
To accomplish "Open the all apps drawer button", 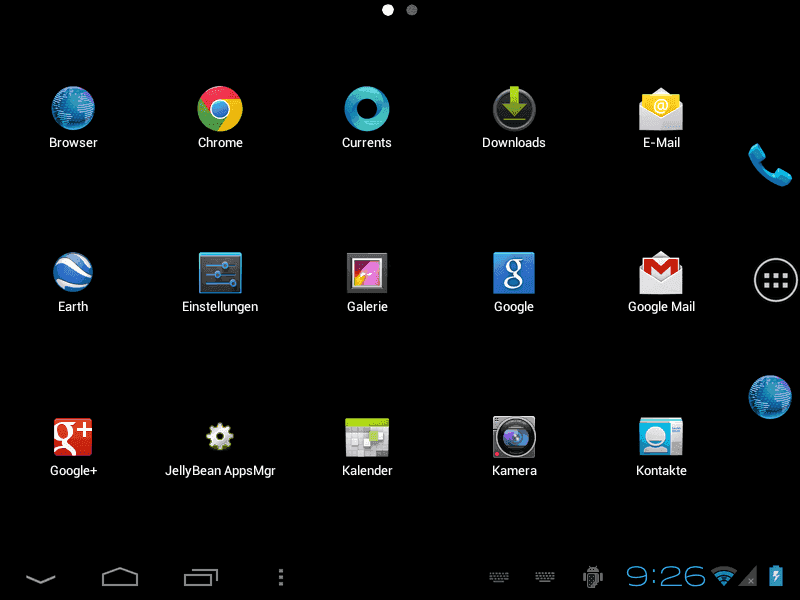I will click(776, 280).
